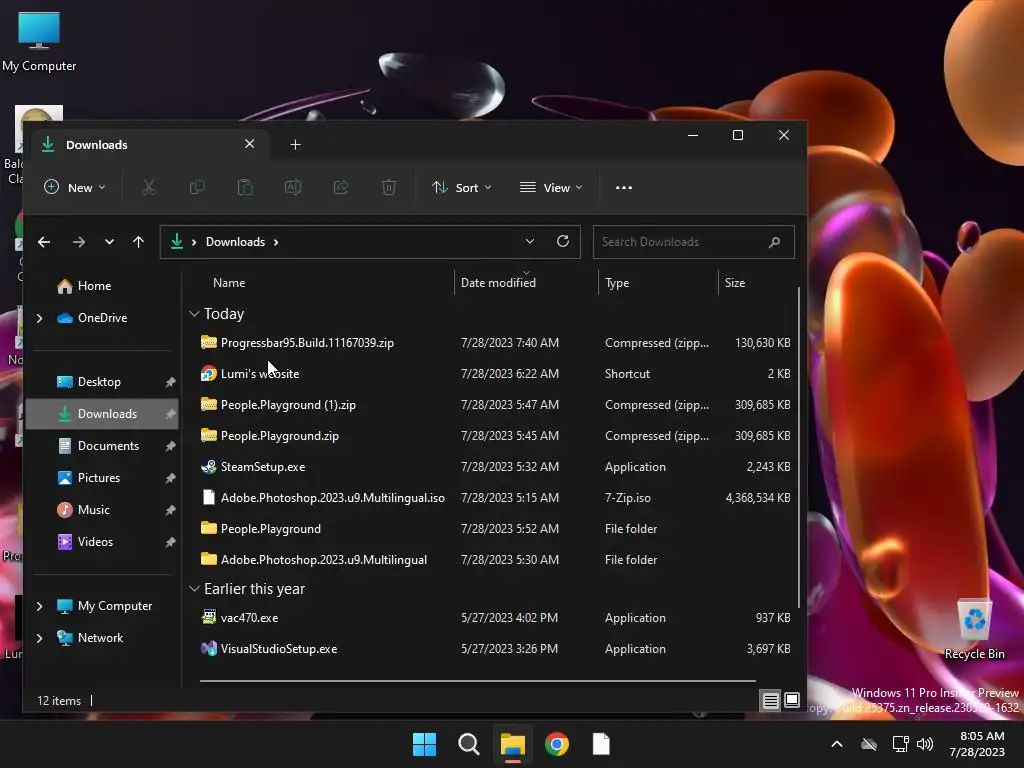Select Adobe.Photoshop.2023.u9.Multilingual.iso file
Screen dimensions: 1024x768
(495, 498)
